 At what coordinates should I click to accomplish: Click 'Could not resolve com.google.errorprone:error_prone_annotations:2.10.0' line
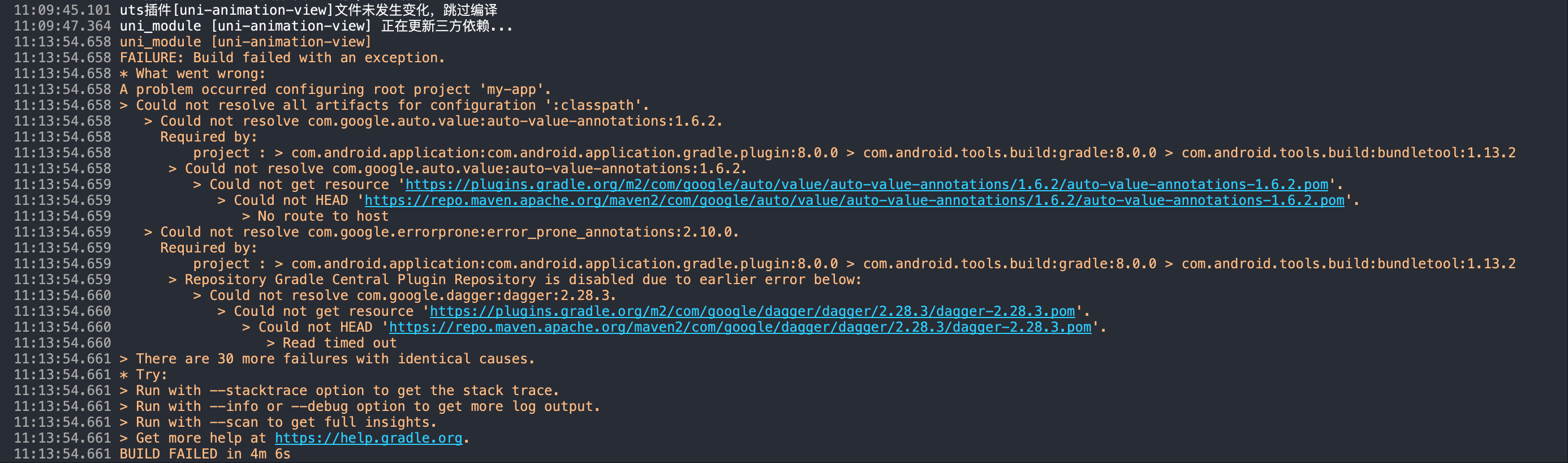pyautogui.click(x=441, y=232)
